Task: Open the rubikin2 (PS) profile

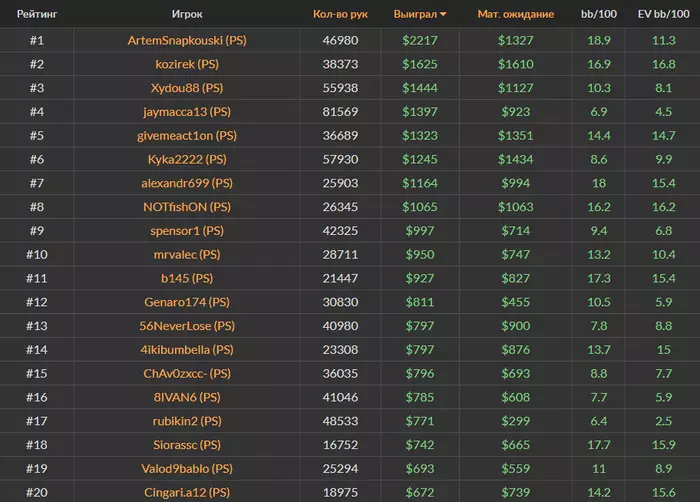Action: [x=187, y=421]
